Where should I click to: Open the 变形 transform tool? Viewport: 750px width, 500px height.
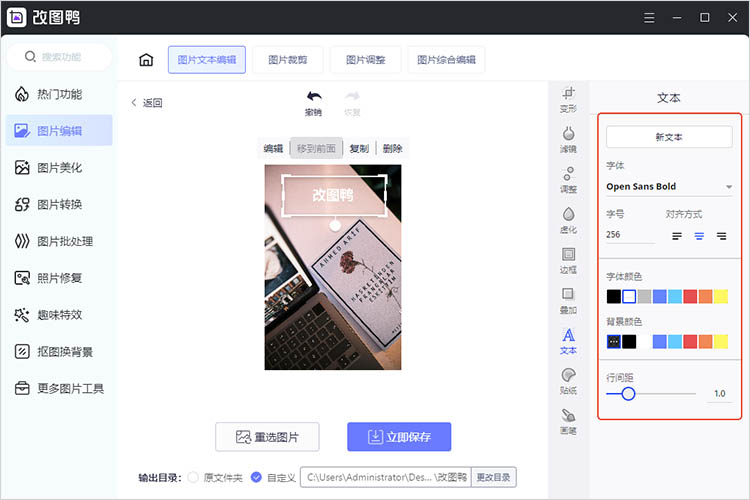point(568,98)
